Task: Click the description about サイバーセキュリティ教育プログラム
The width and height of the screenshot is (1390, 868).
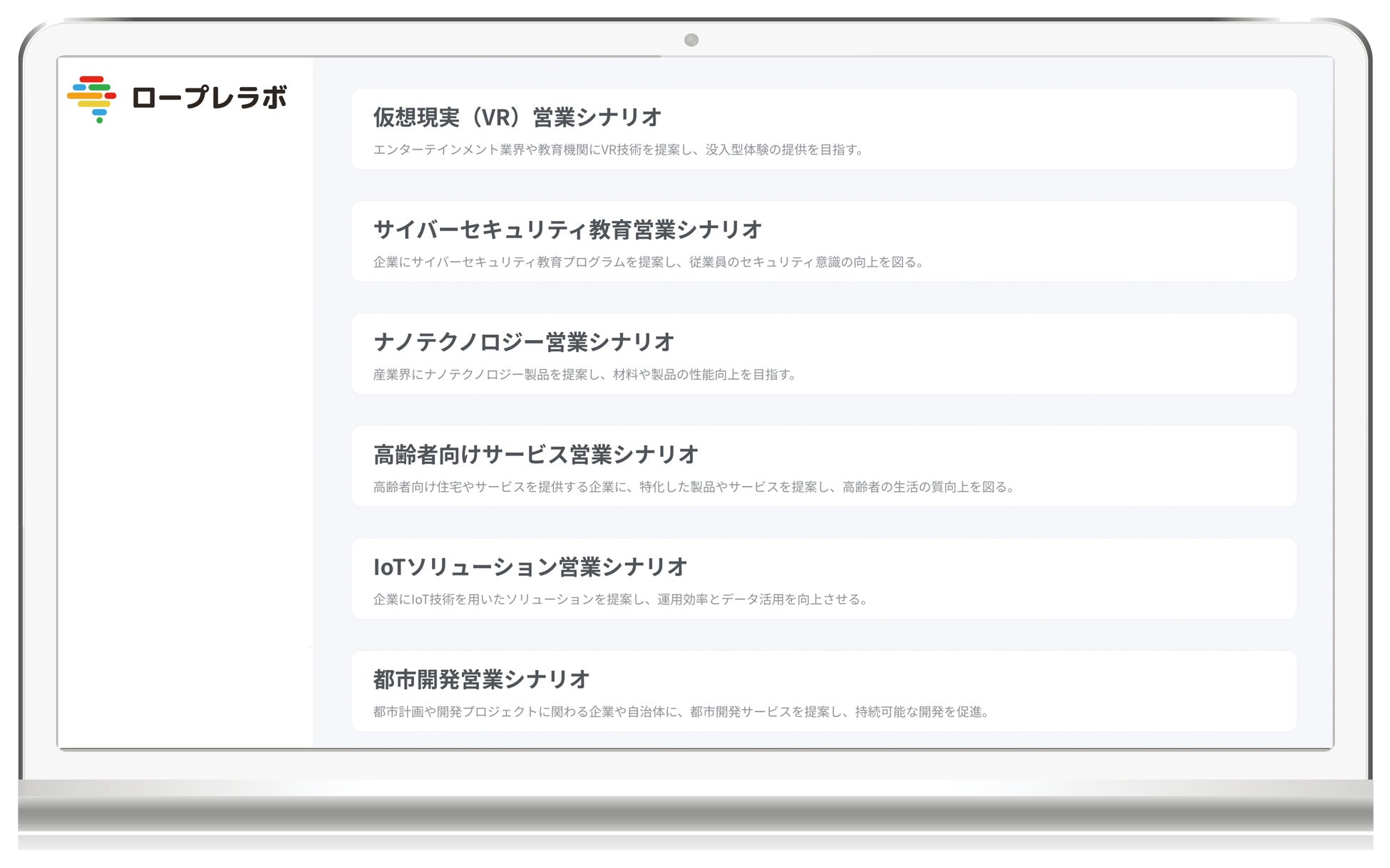Action: tap(649, 262)
